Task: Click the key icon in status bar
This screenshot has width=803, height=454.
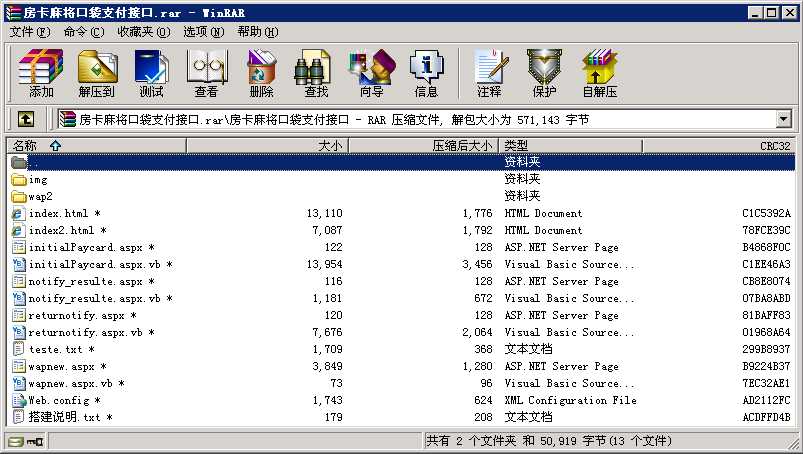Action: [x=35, y=441]
